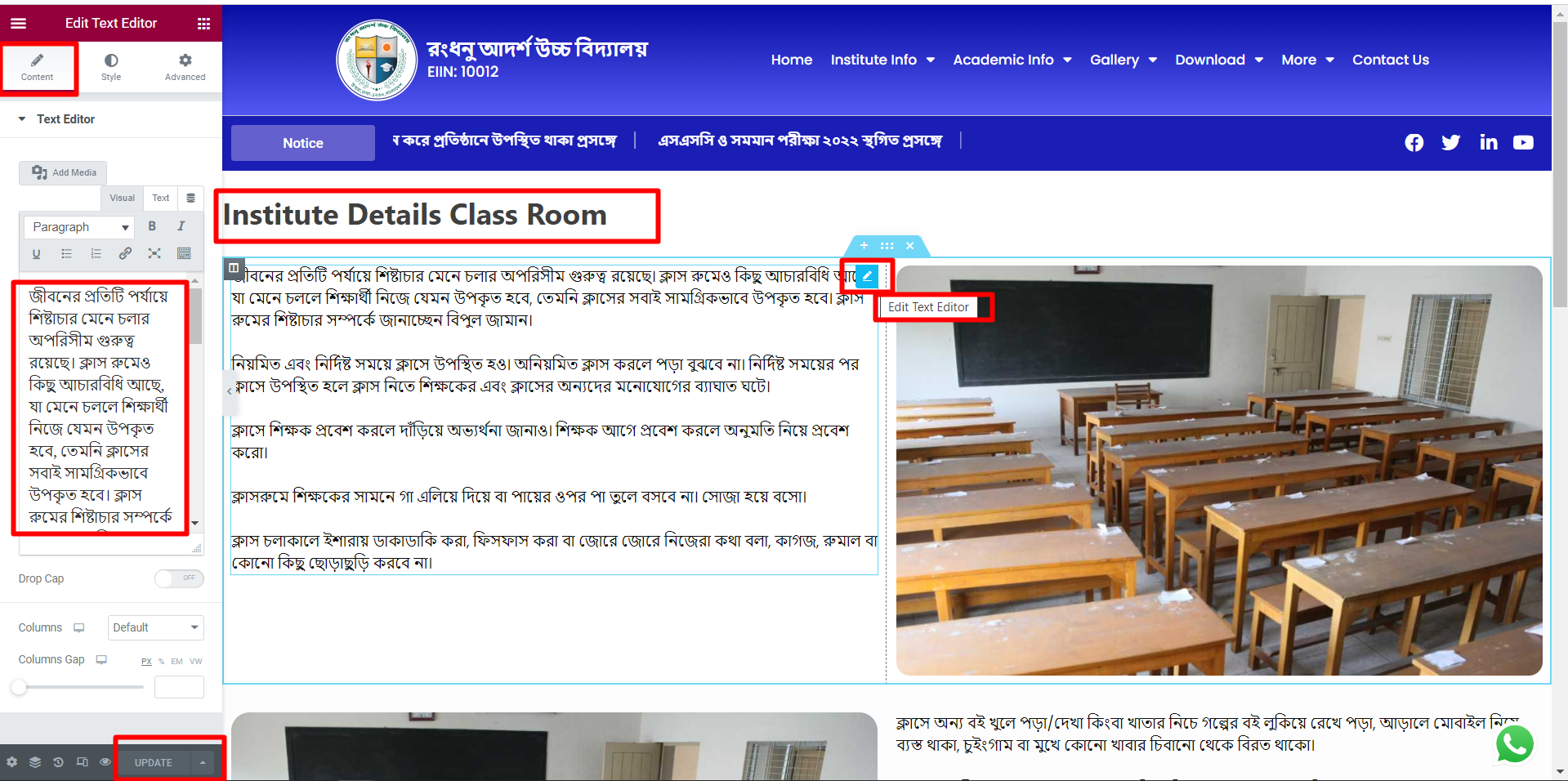
Task: Expand the Download menu
Action: click(x=1219, y=60)
